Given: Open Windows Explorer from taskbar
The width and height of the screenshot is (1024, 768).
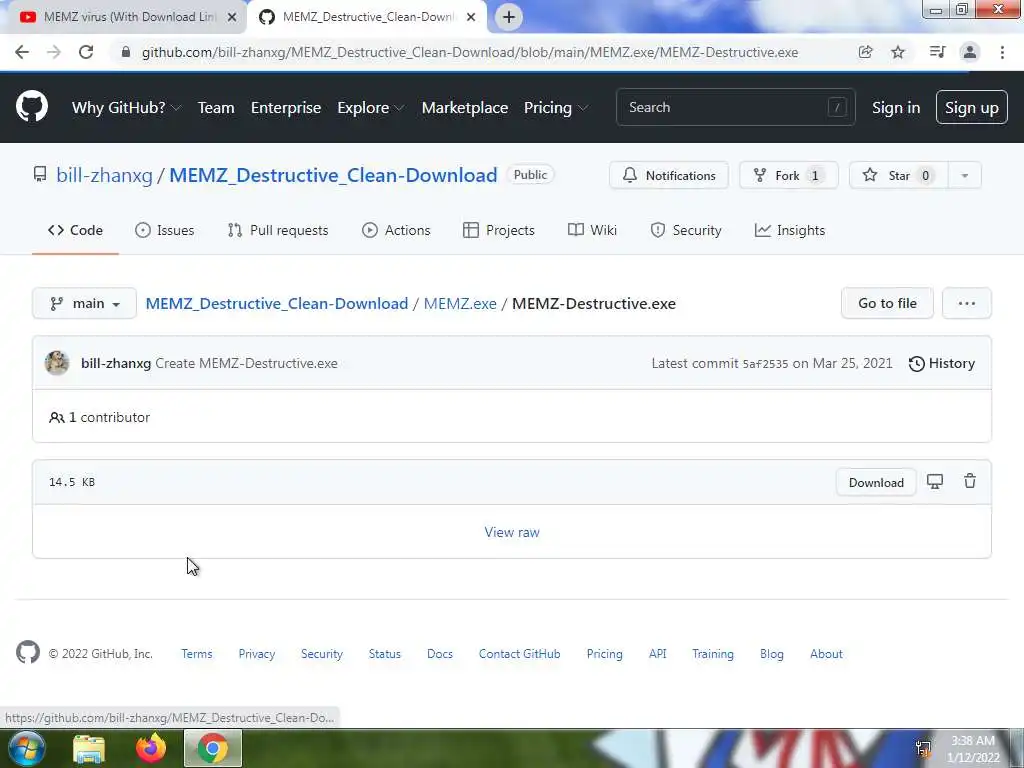Looking at the screenshot, I should click(89, 748).
